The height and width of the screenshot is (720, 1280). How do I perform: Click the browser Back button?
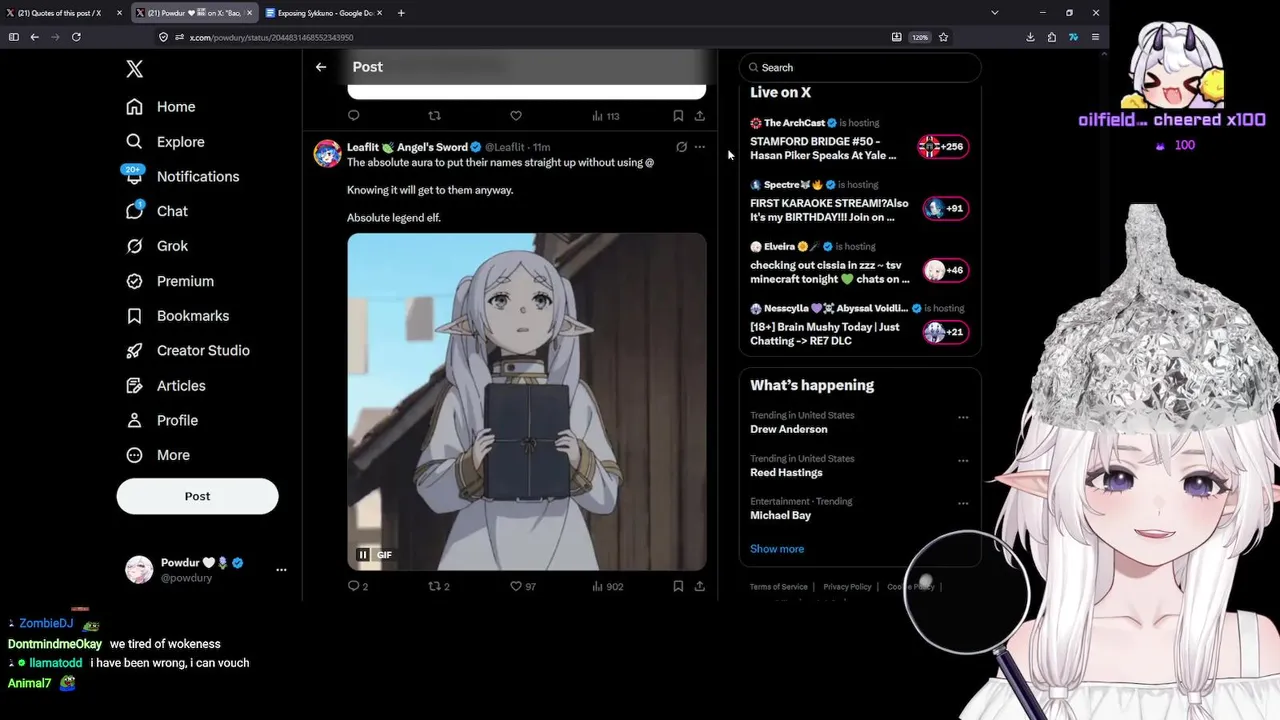point(34,37)
